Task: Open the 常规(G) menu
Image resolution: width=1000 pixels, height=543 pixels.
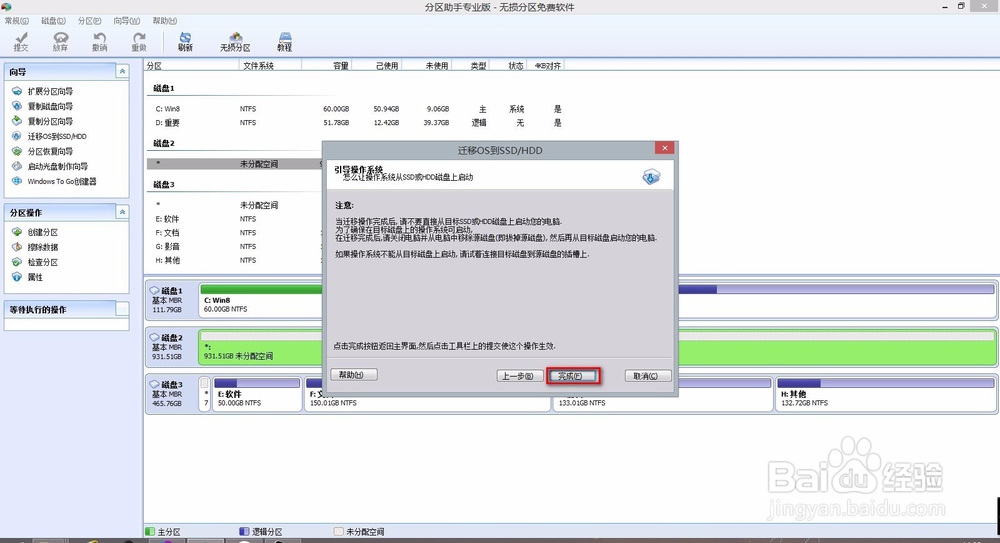Action: coord(17,21)
